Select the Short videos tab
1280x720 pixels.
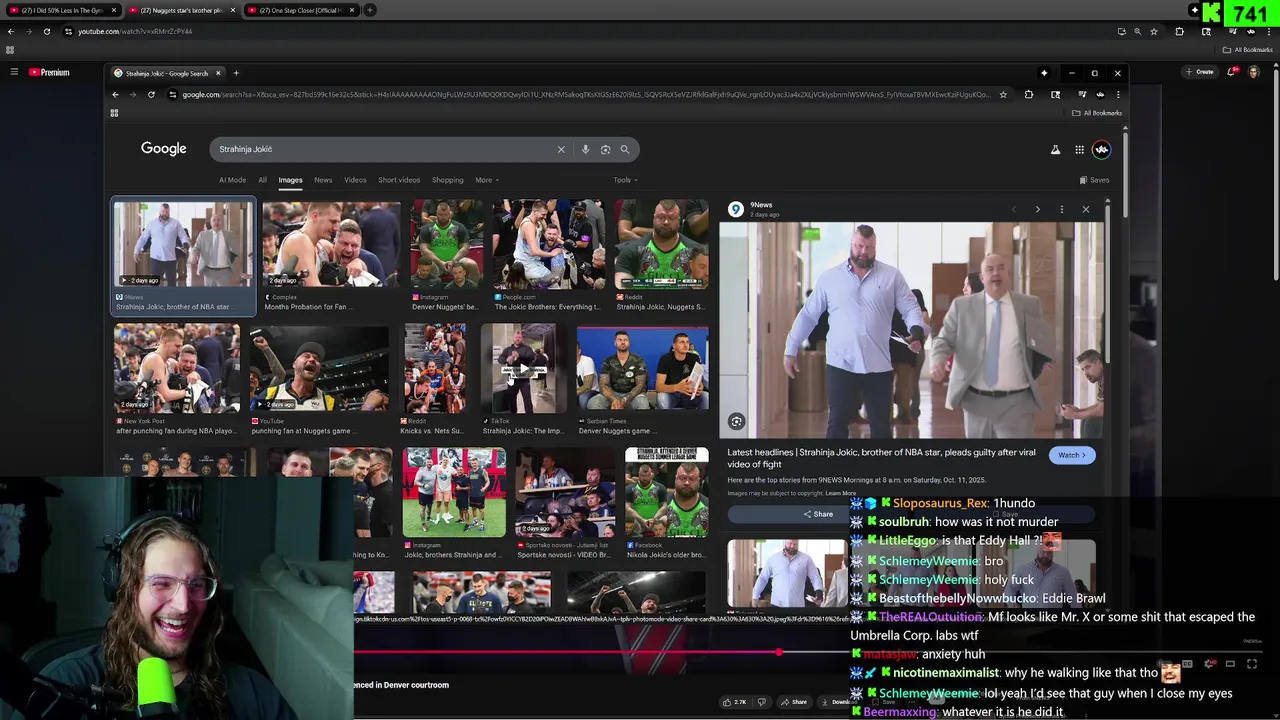[399, 180]
